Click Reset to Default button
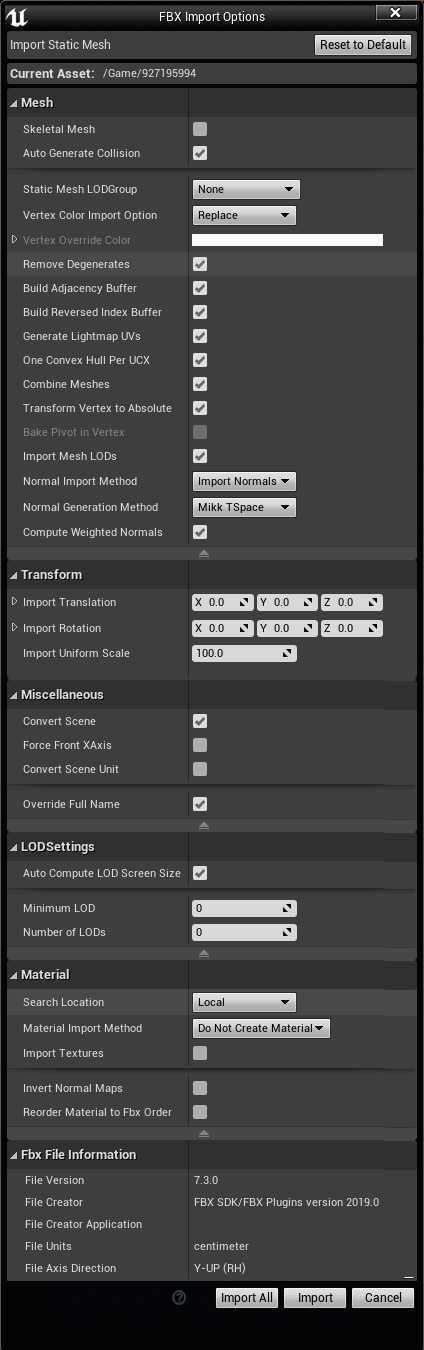Screen dimensions: 424x1350 click(x=363, y=44)
